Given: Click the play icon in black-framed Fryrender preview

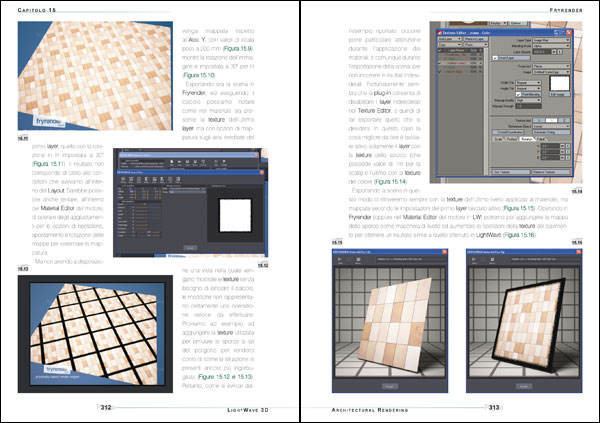Looking at the screenshot, I should click(474, 259).
